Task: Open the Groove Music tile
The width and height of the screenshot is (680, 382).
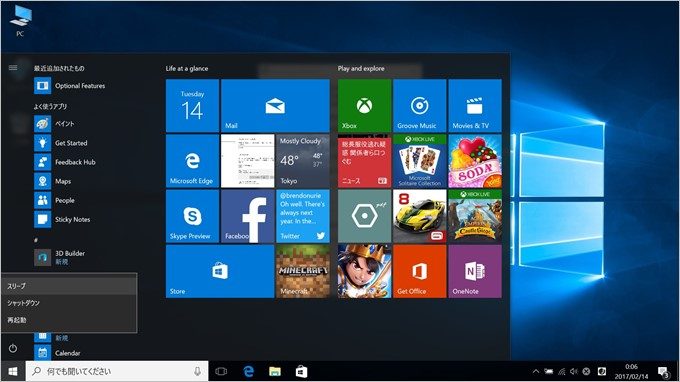Action: click(x=419, y=105)
